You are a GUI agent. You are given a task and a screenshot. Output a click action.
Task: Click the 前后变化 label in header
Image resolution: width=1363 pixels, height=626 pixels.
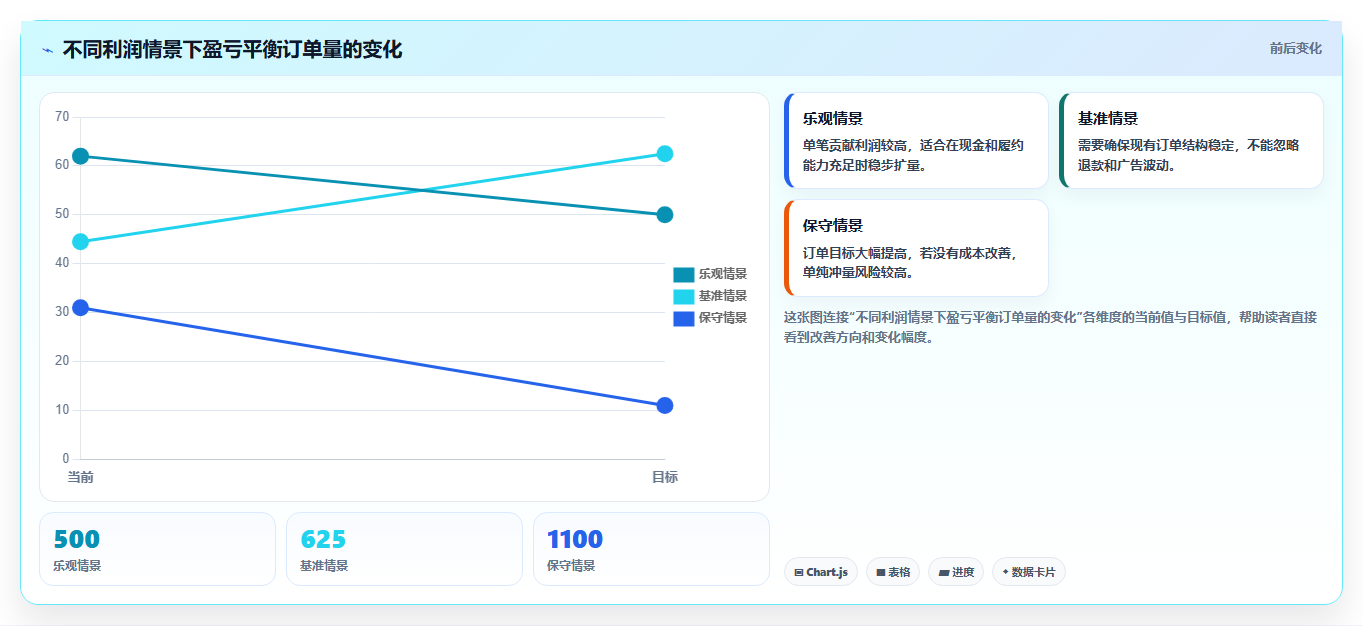tap(1296, 48)
